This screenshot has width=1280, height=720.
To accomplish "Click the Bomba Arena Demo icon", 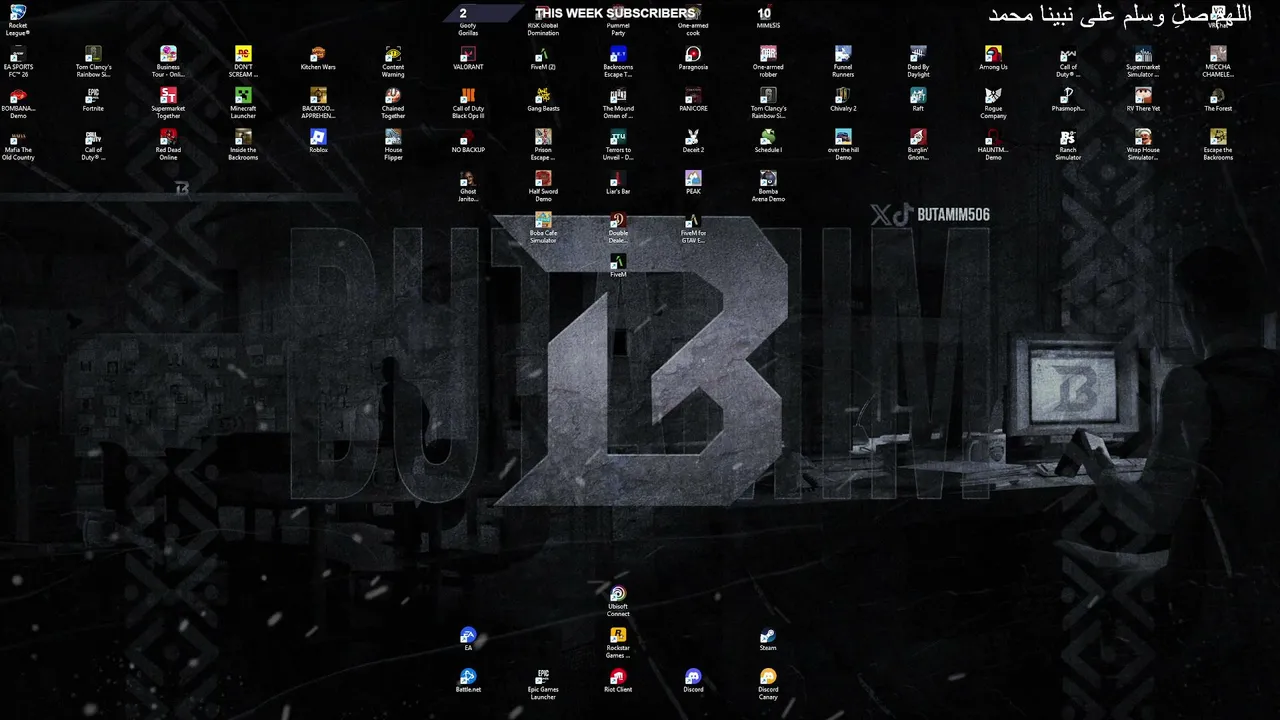I will [768, 187].
